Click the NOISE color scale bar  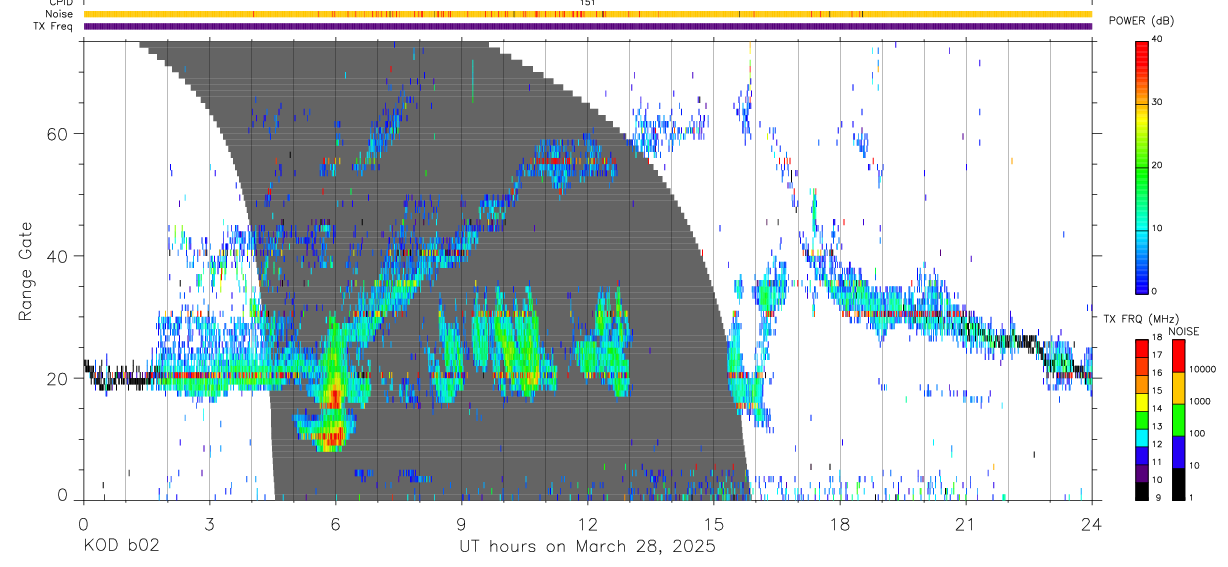tap(1178, 420)
